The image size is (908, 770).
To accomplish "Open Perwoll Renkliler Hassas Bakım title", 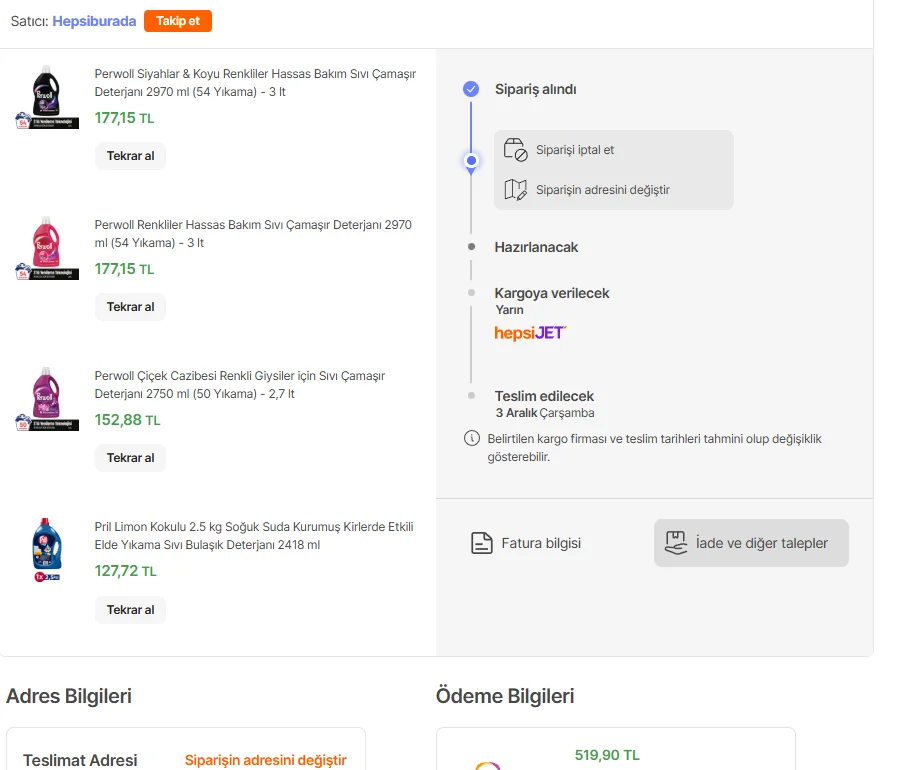I will [x=253, y=234].
